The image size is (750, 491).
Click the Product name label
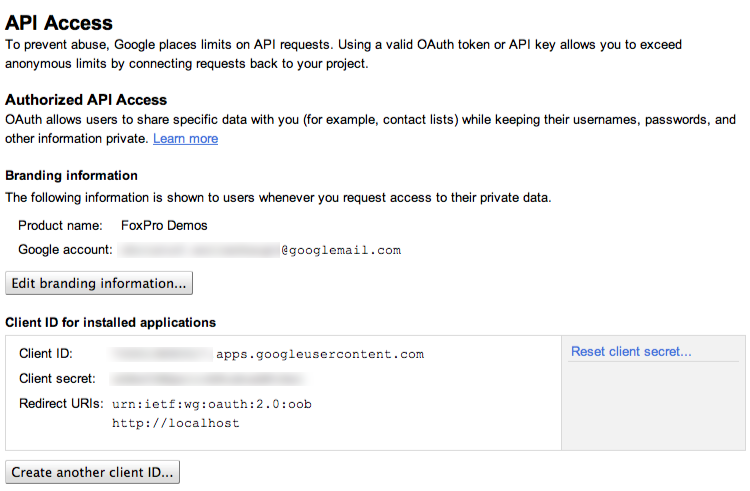point(61,226)
